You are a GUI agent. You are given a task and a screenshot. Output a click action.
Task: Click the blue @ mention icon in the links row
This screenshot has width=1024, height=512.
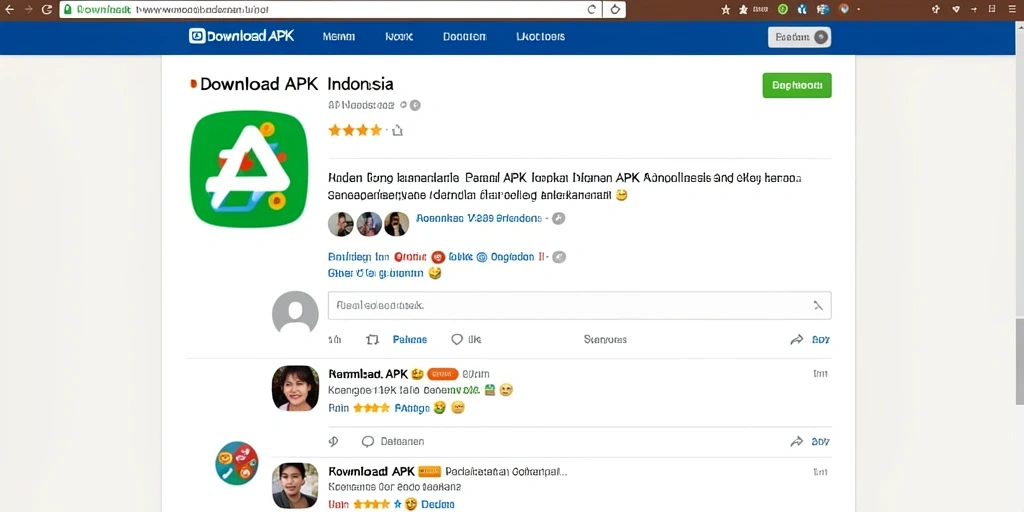click(x=481, y=257)
